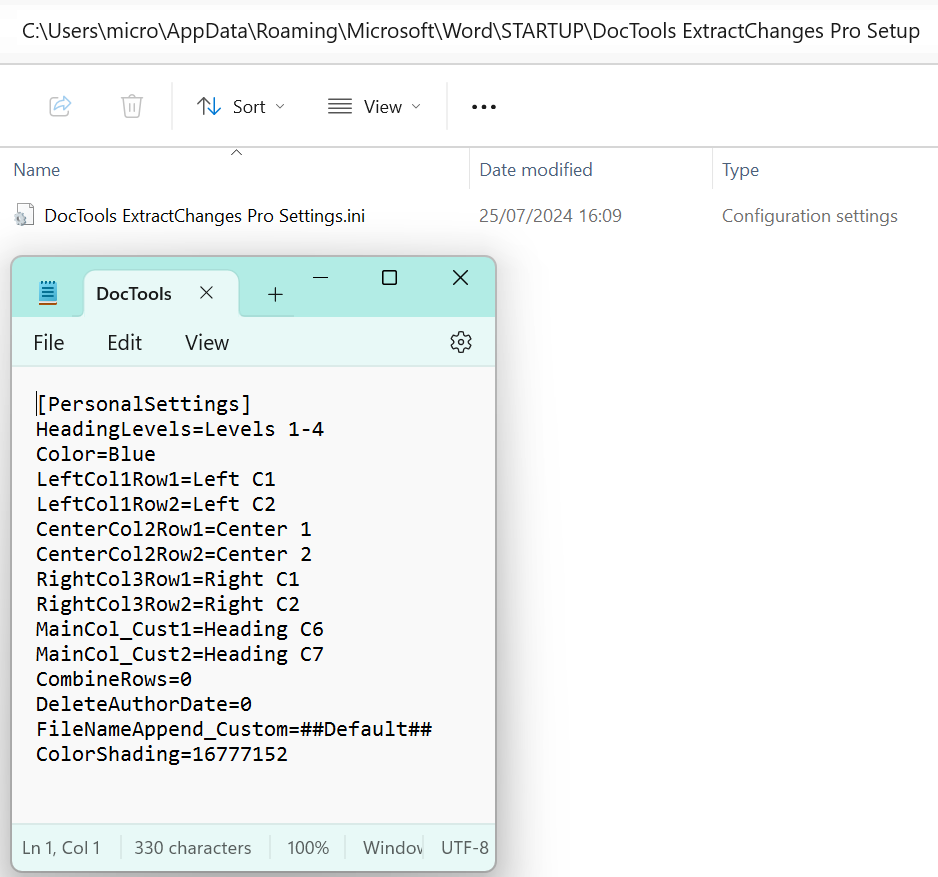Click the settings file's .ini icon
Viewport: 938px width, 877px height.
(x=23, y=215)
